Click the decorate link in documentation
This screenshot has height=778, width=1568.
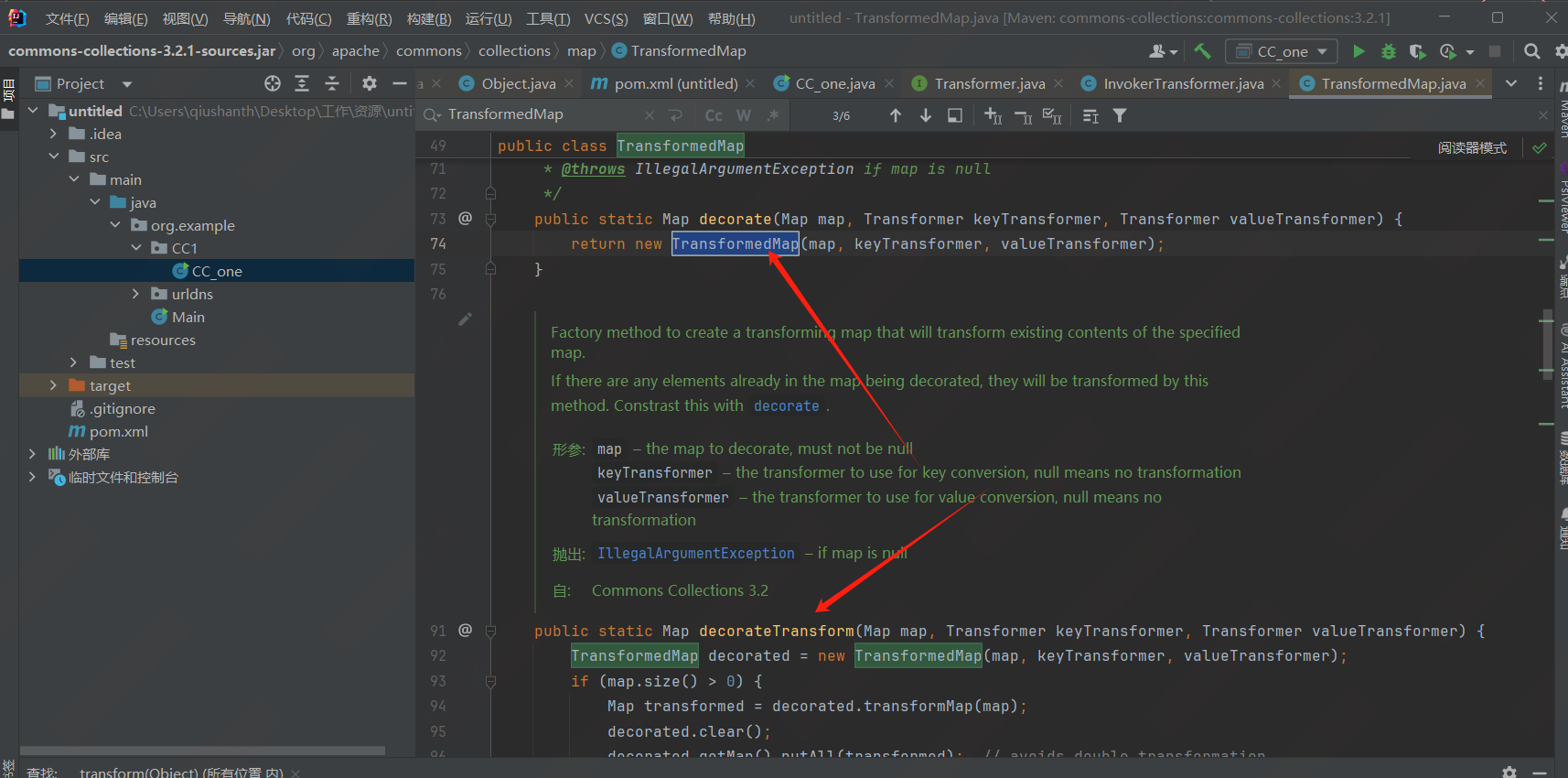(x=786, y=405)
